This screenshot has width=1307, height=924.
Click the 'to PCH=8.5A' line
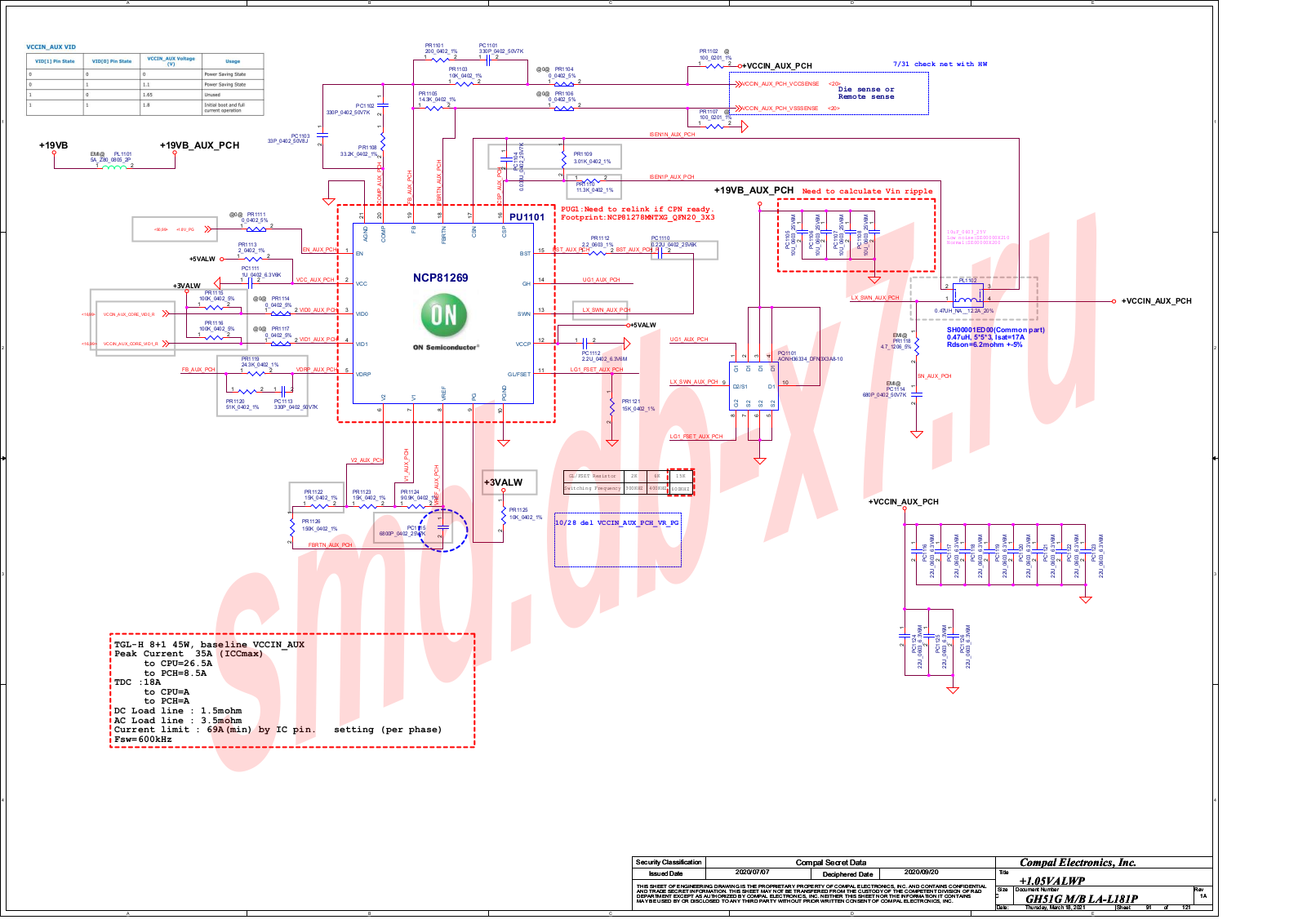[x=176, y=673]
